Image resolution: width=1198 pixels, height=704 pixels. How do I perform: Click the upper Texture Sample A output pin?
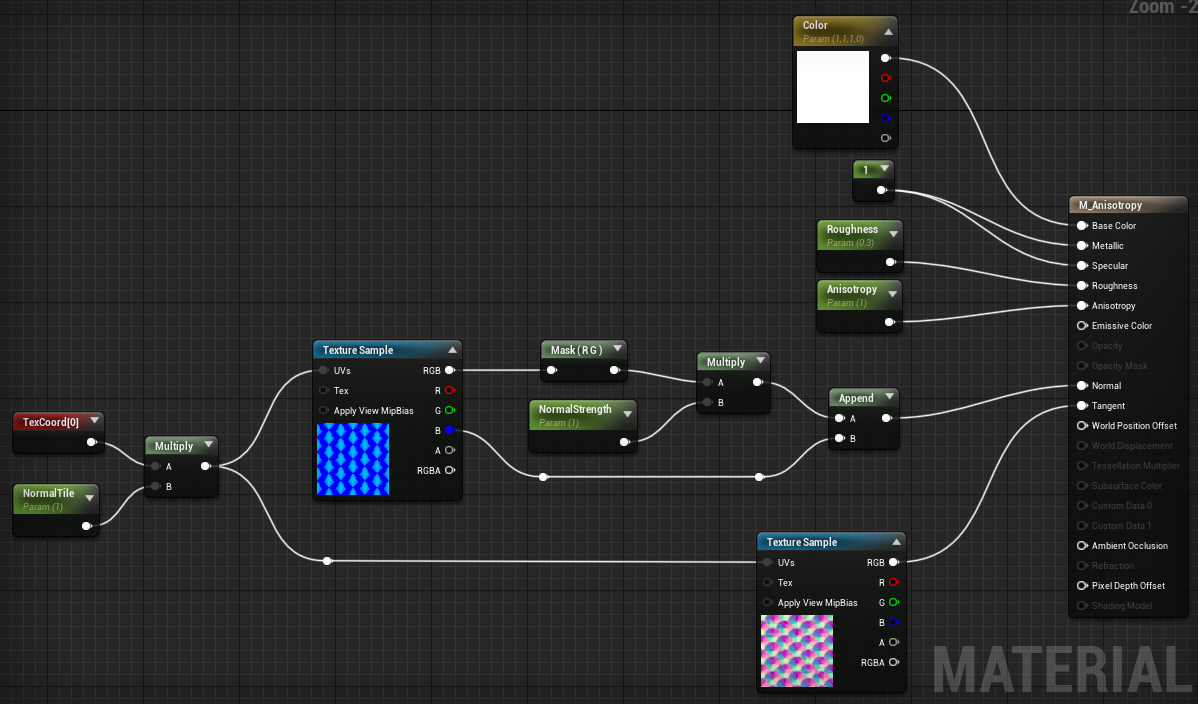(x=450, y=450)
